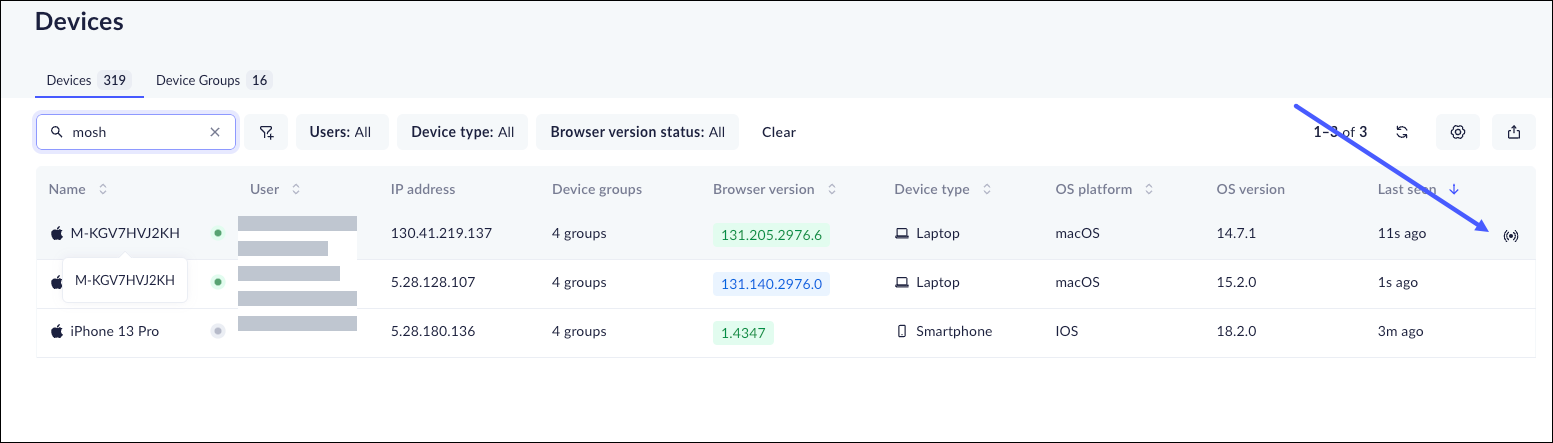The image size is (1553, 443).
Task: Click into the search input containing mosh
Action: pos(135,132)
